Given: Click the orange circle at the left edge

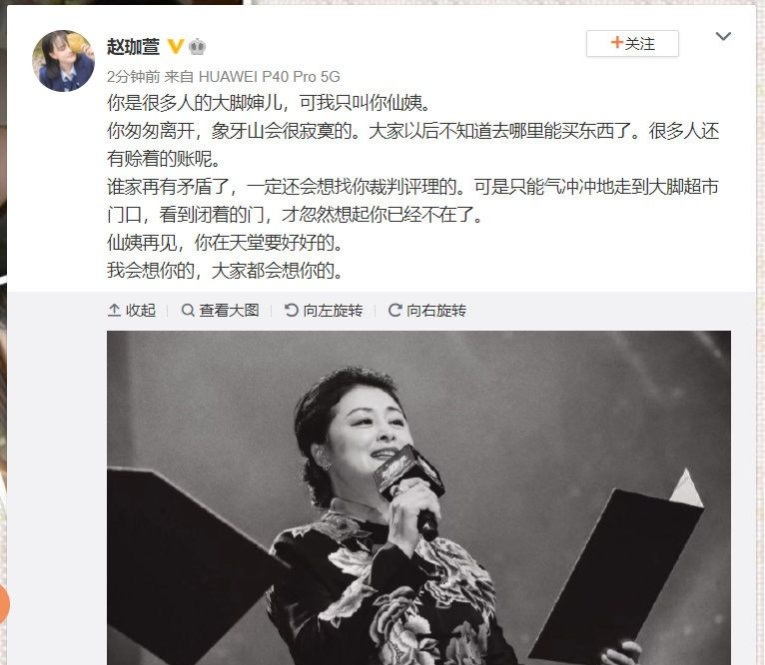Looking at the screenshot, I should [x=3, y=604].
